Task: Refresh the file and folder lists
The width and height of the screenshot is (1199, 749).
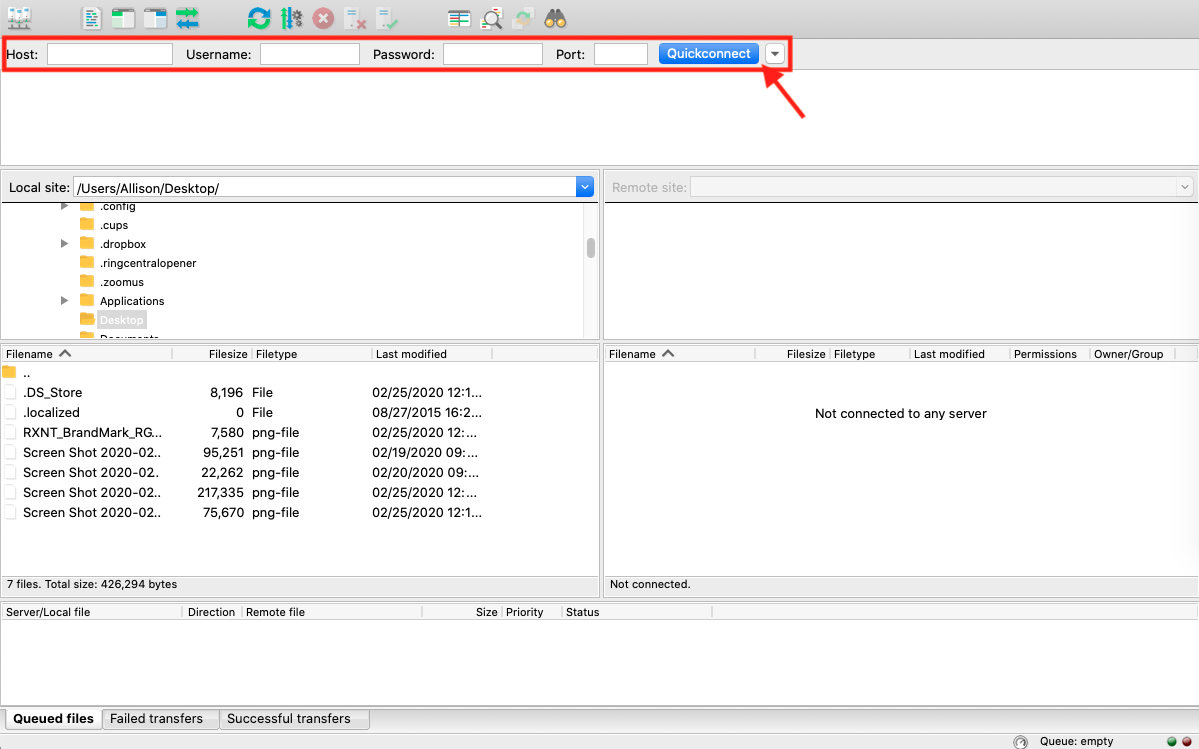Action: click(259, 18)
